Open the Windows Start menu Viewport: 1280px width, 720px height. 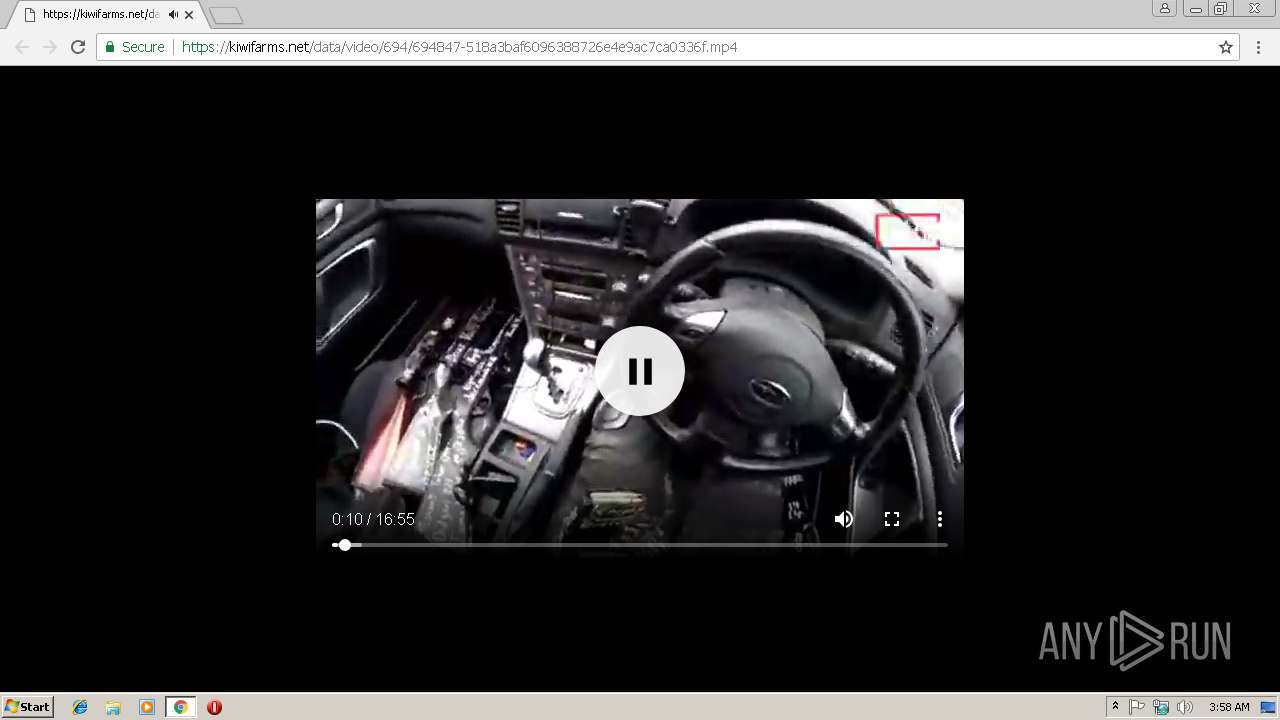[x=27, y=707]
